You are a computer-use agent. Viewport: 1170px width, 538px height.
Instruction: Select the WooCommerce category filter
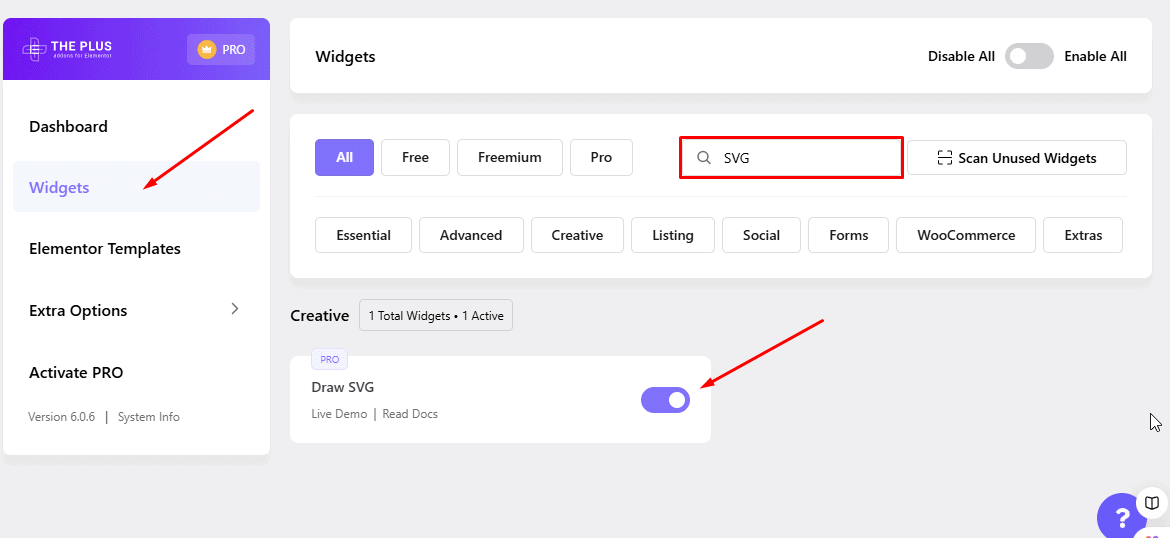click(x=965, y=235)
